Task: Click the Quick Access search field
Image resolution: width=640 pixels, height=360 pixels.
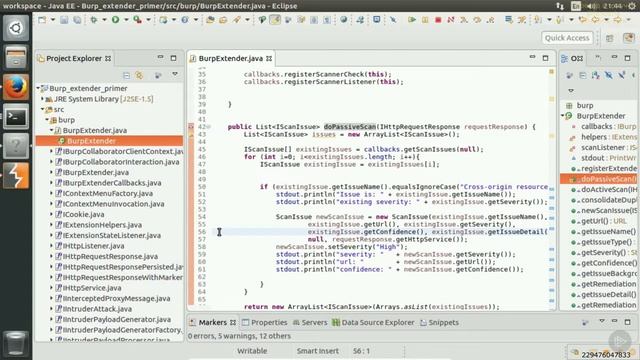Action: tap(567, 38)
